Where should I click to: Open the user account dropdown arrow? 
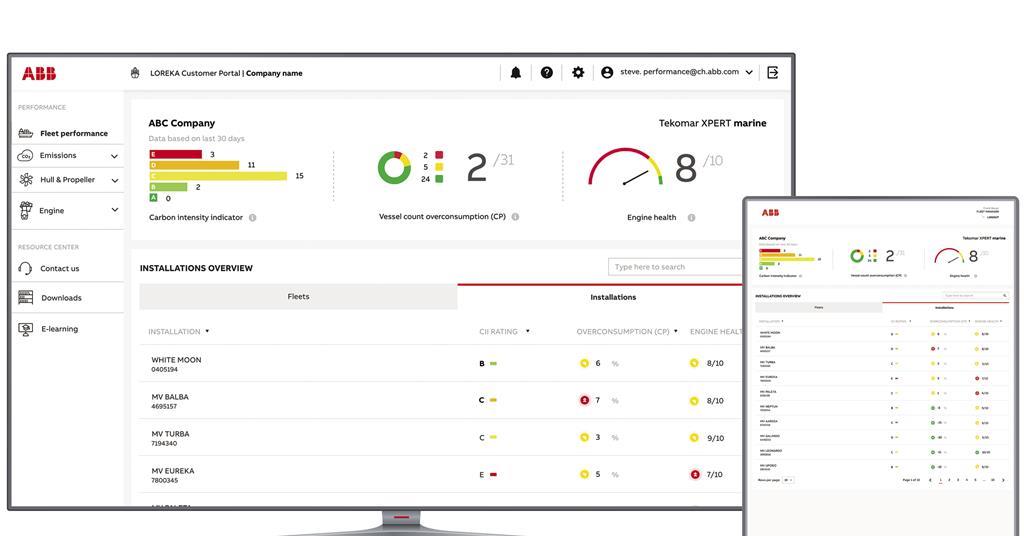tap(749, 72)
